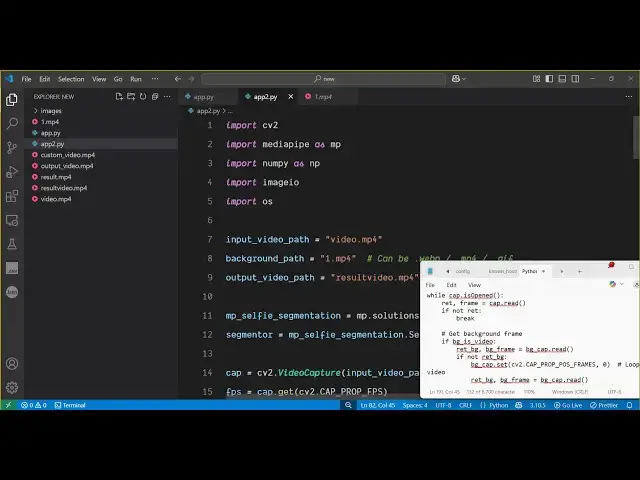Open the Edit menu in VS Code
This screenshot has height=480, width=640.
click(x=44, y=79)
